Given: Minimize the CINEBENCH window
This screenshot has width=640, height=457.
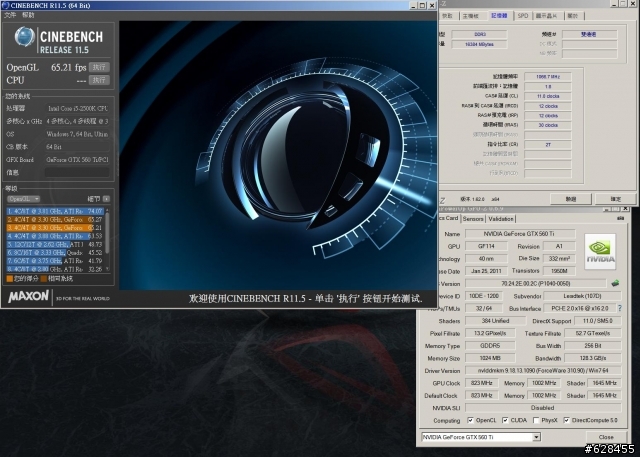Looking at the screenshot, I should click(413, 5).
